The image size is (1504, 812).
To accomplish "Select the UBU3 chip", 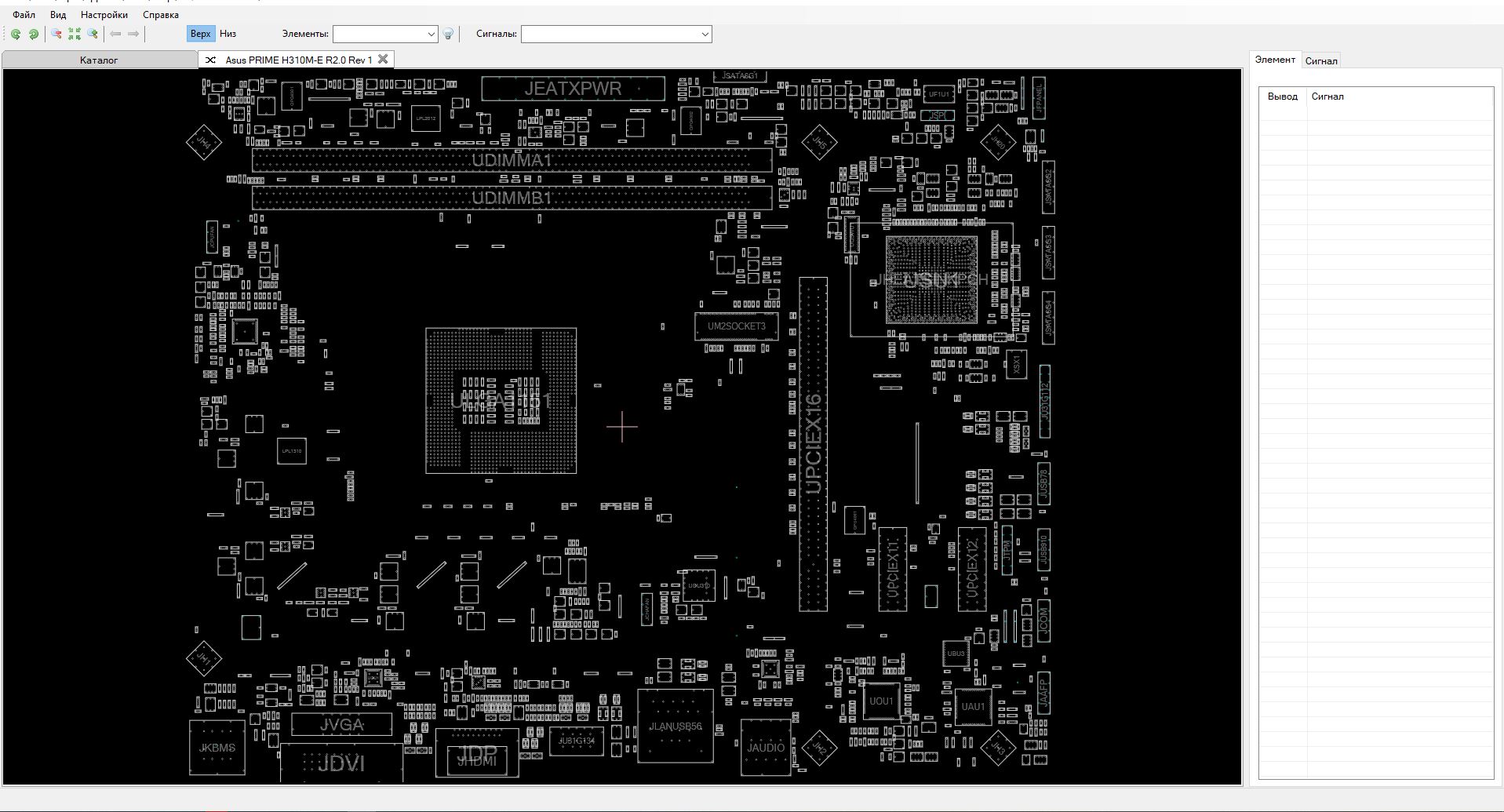I will tap(956, 654).
